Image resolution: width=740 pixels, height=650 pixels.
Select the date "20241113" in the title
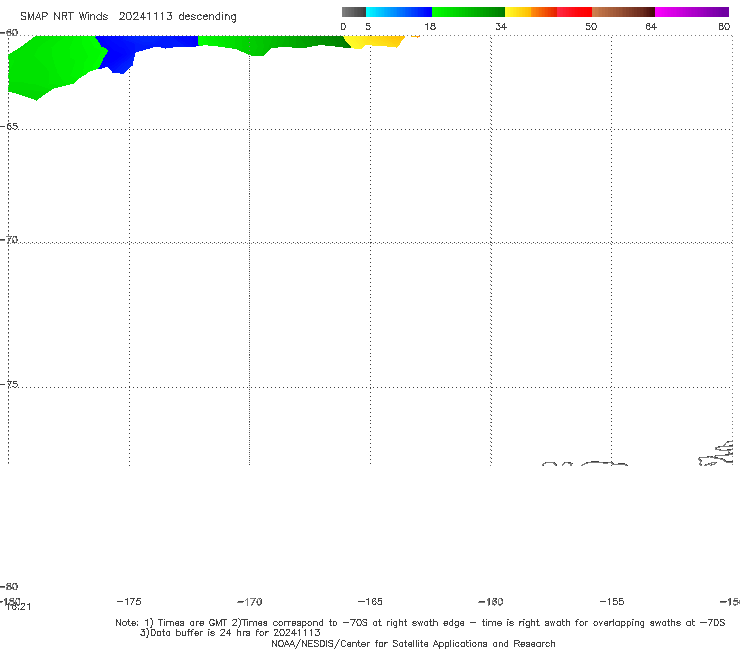145,16
